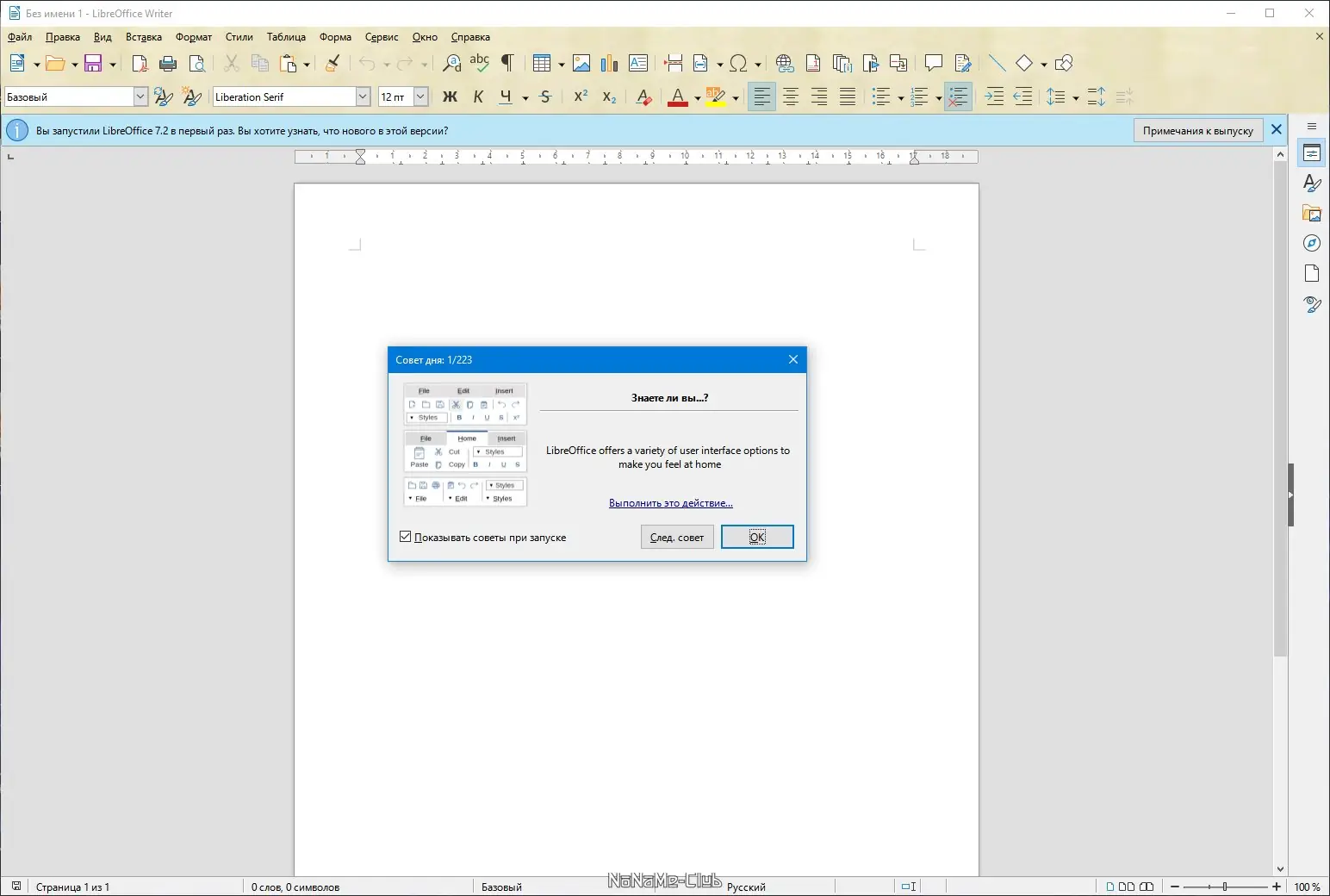Insert a page break
Viewport: 1330px width, 896px height.
point(674,63)
